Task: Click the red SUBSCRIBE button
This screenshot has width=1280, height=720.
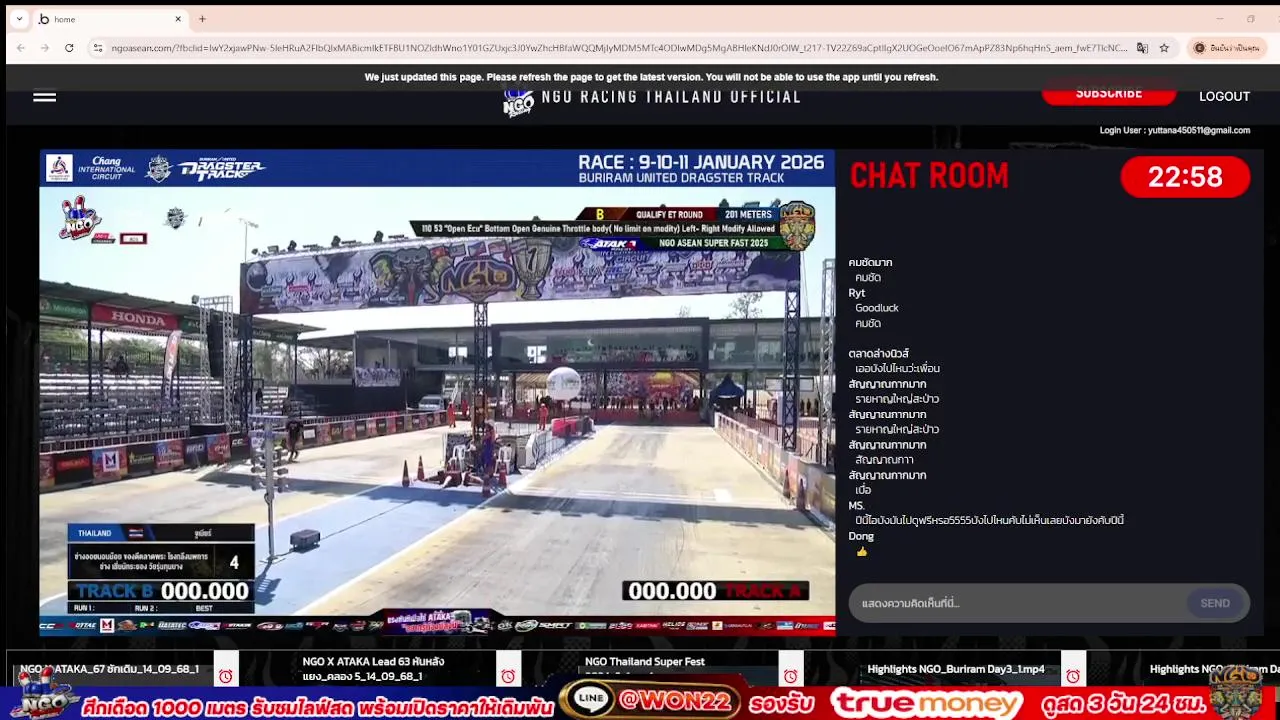Action: (1108, 94)
